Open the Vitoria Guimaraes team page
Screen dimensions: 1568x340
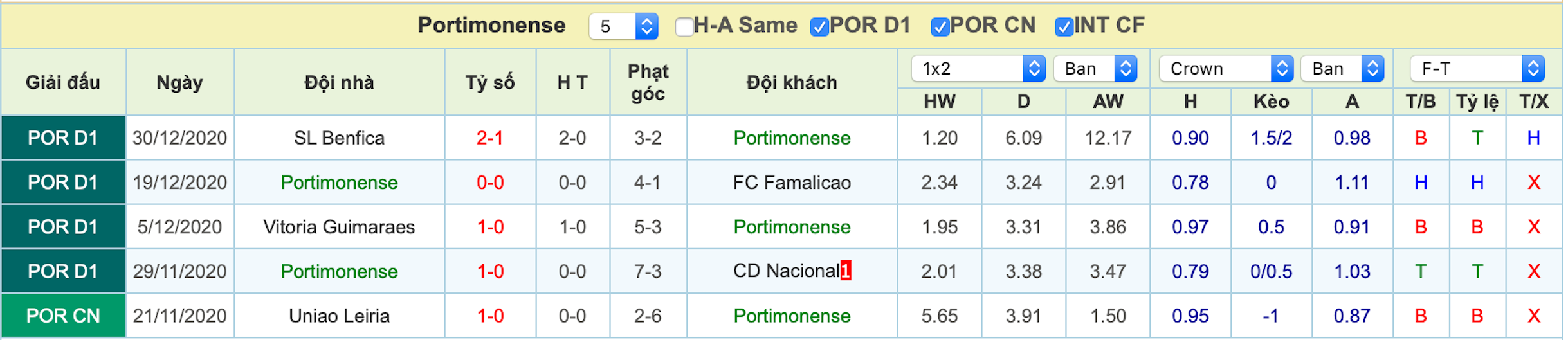[x=339, y=227]
